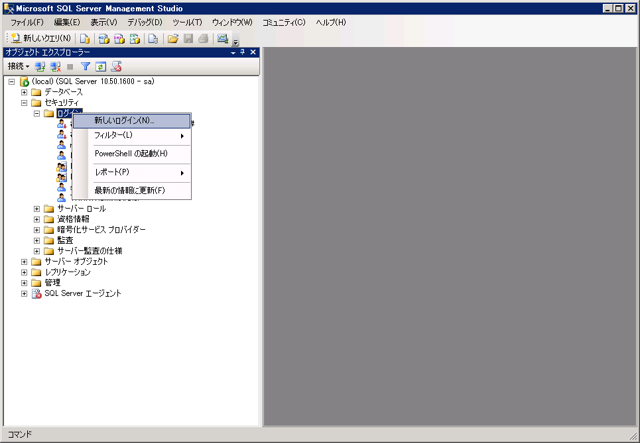Click the open file folder icon

173,39
